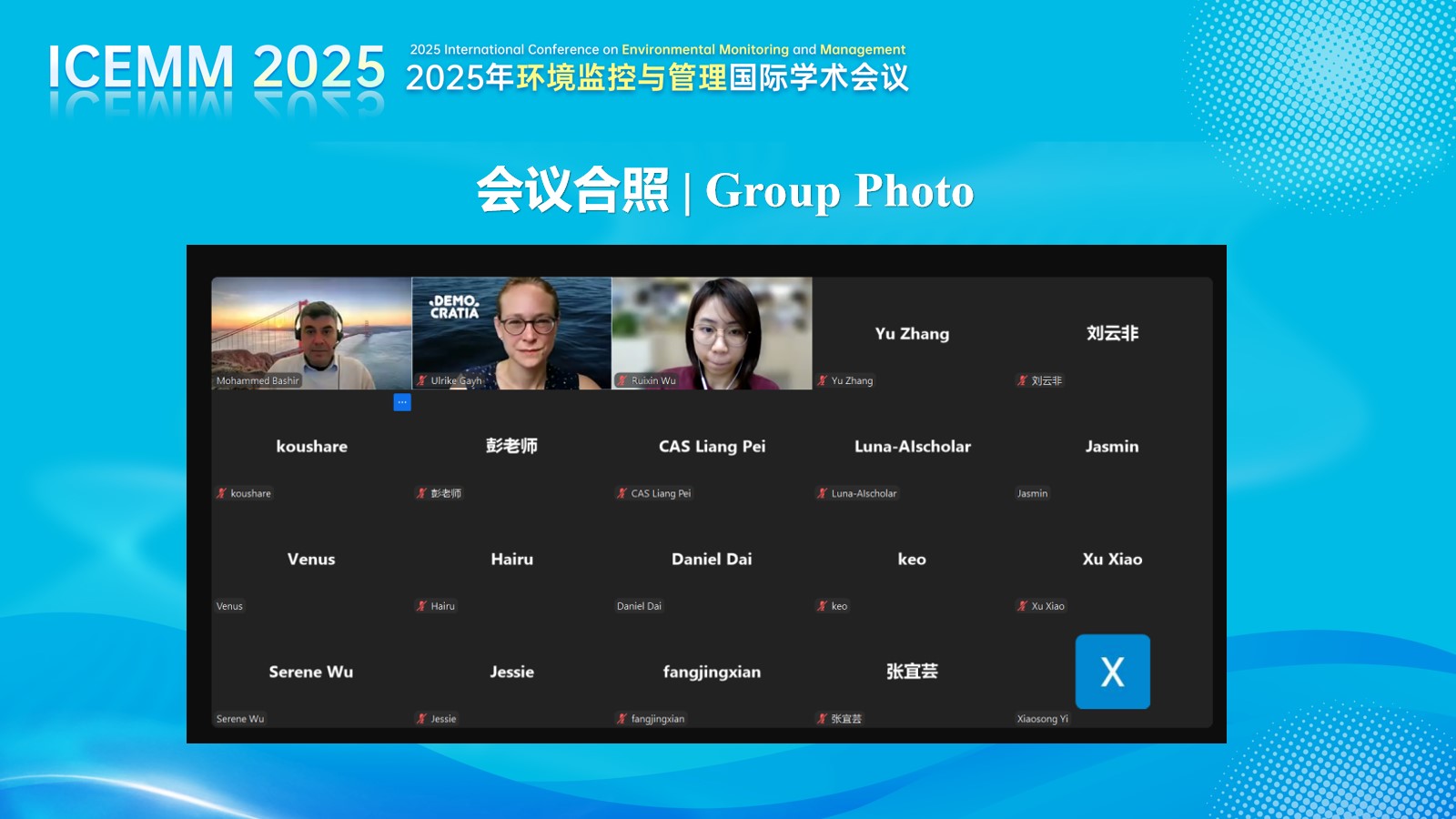Screen dimensions: 1456x819
Task: Click the blue more options ellipsis button
Action: click(x=402, y=402)
